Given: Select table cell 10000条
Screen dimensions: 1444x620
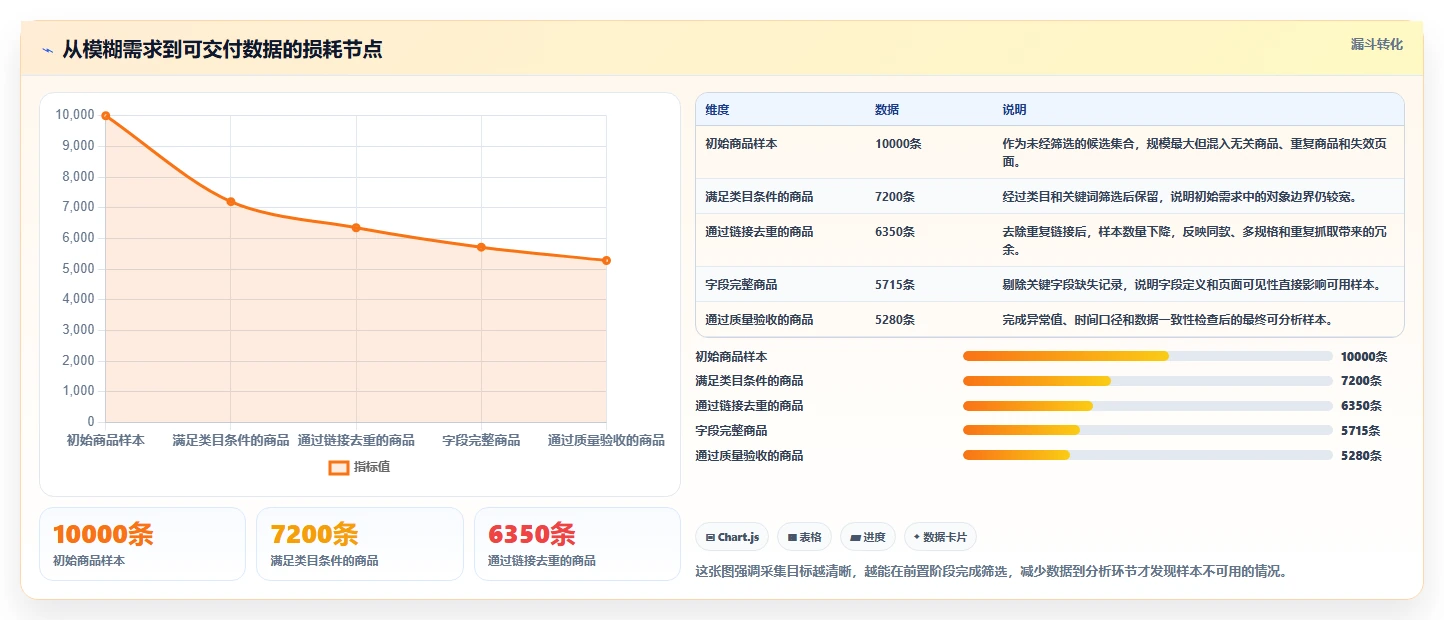Looking at the screenshot, I should point(898,144).
